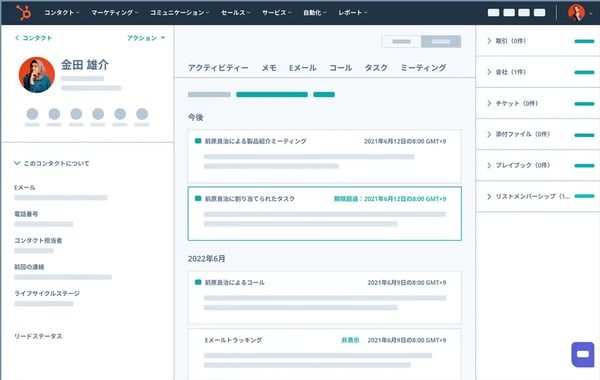Image resolution: width=600 pixels, height=380 pixels.
Task: Open the 自動化 navigation menu
Action: coord(315,13)
